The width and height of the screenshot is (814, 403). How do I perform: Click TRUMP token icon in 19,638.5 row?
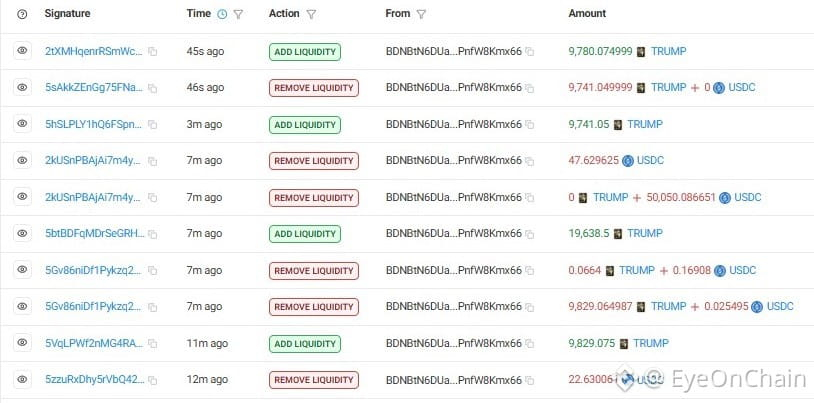tap(618, 234)
